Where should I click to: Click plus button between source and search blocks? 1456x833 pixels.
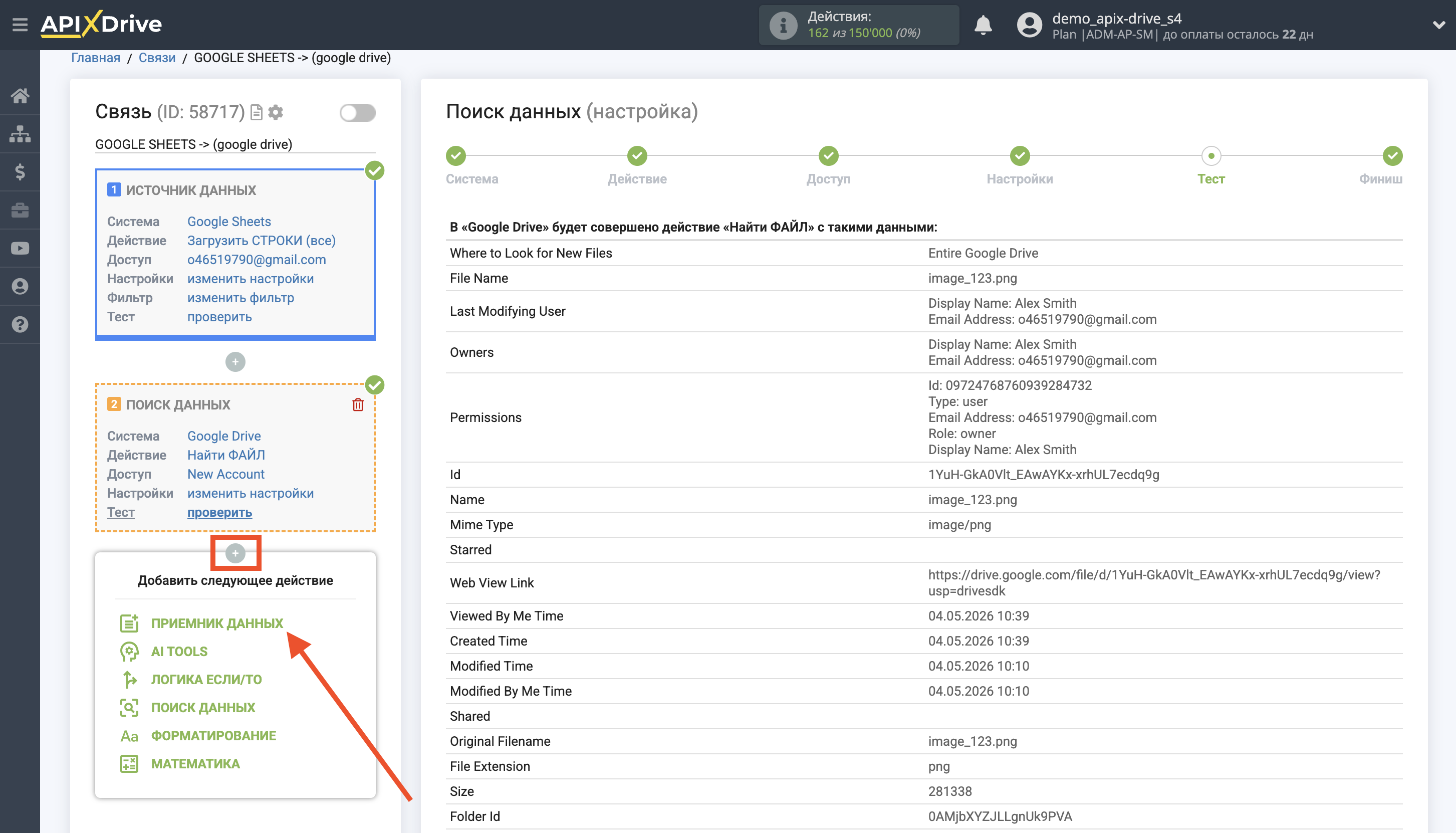[235, 361]
